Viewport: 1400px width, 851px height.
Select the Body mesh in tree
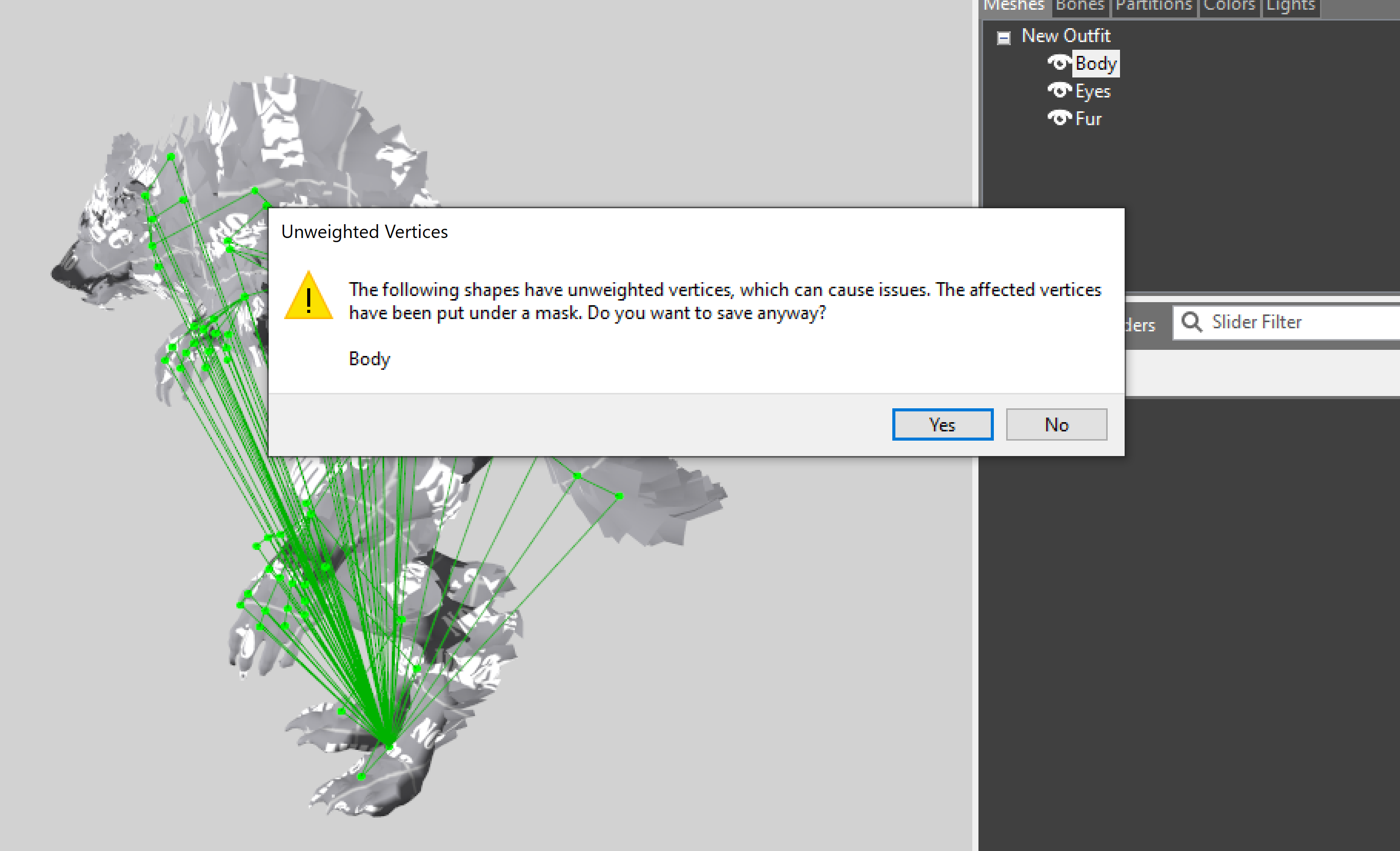pos(1095,63)
